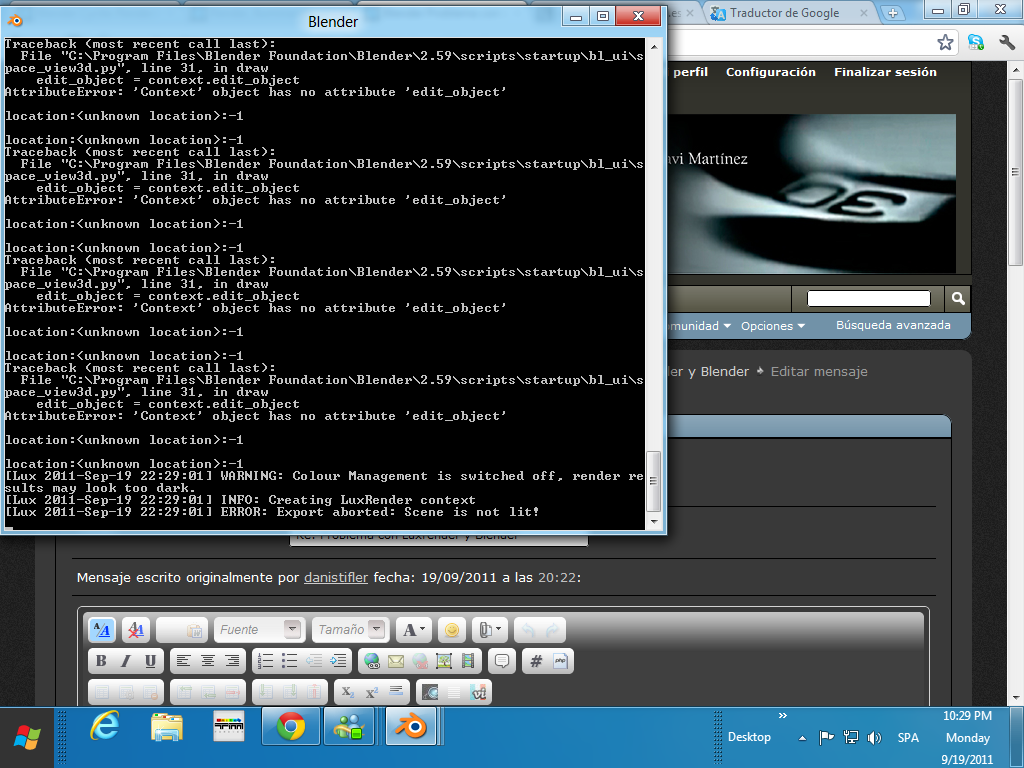Open a new Chrome tab

click(x=893, y=12)
